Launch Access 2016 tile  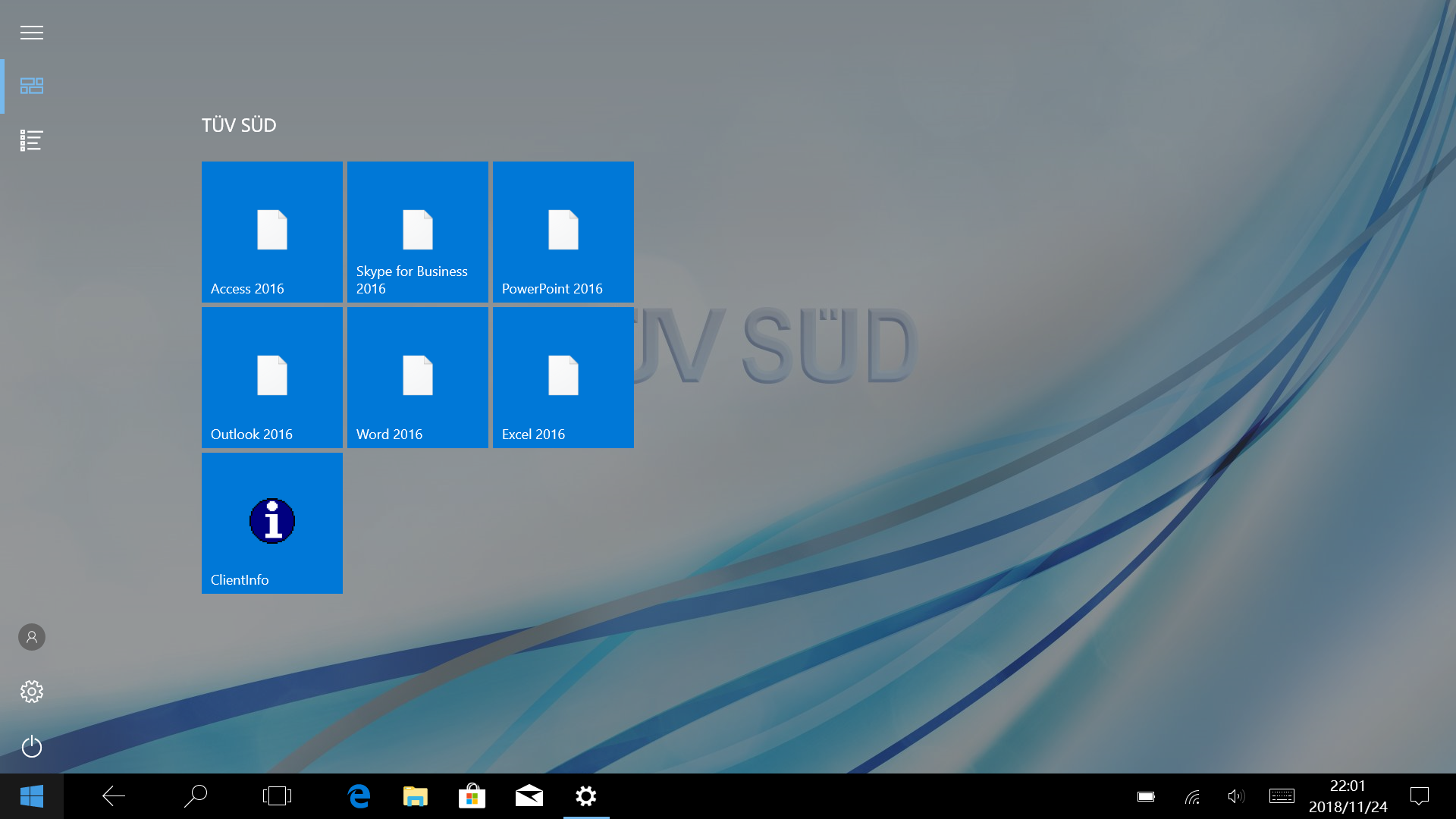coord(272,232)
